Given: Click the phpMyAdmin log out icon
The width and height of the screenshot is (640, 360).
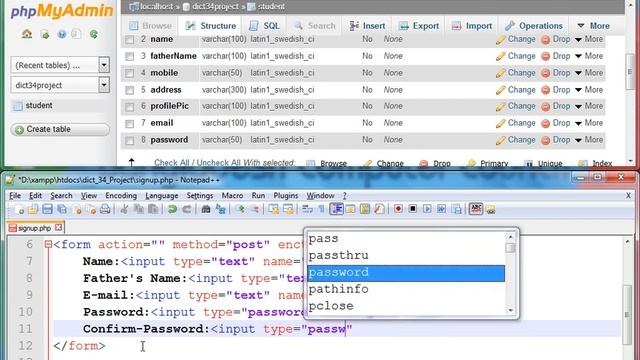Looking at the screenshot, I should tap(45, 34).
